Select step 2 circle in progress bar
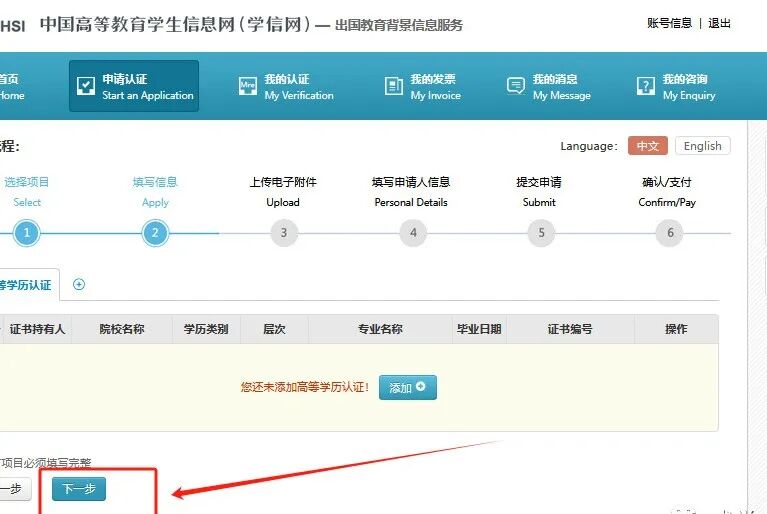This screenshot has height=514, width=767. point(155,233)
